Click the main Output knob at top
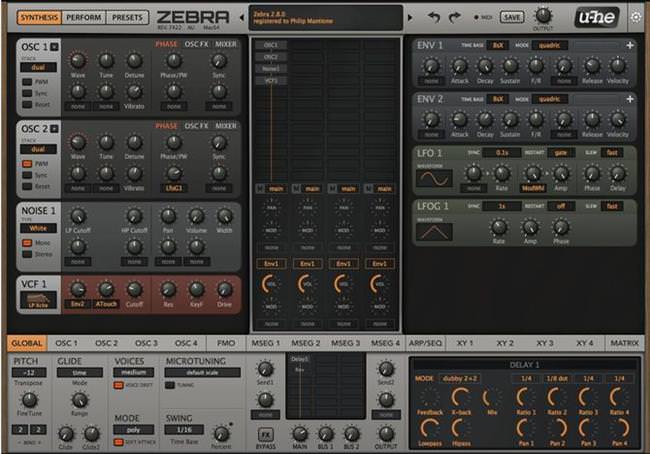 pyautogui.click(x=543, y=16)
